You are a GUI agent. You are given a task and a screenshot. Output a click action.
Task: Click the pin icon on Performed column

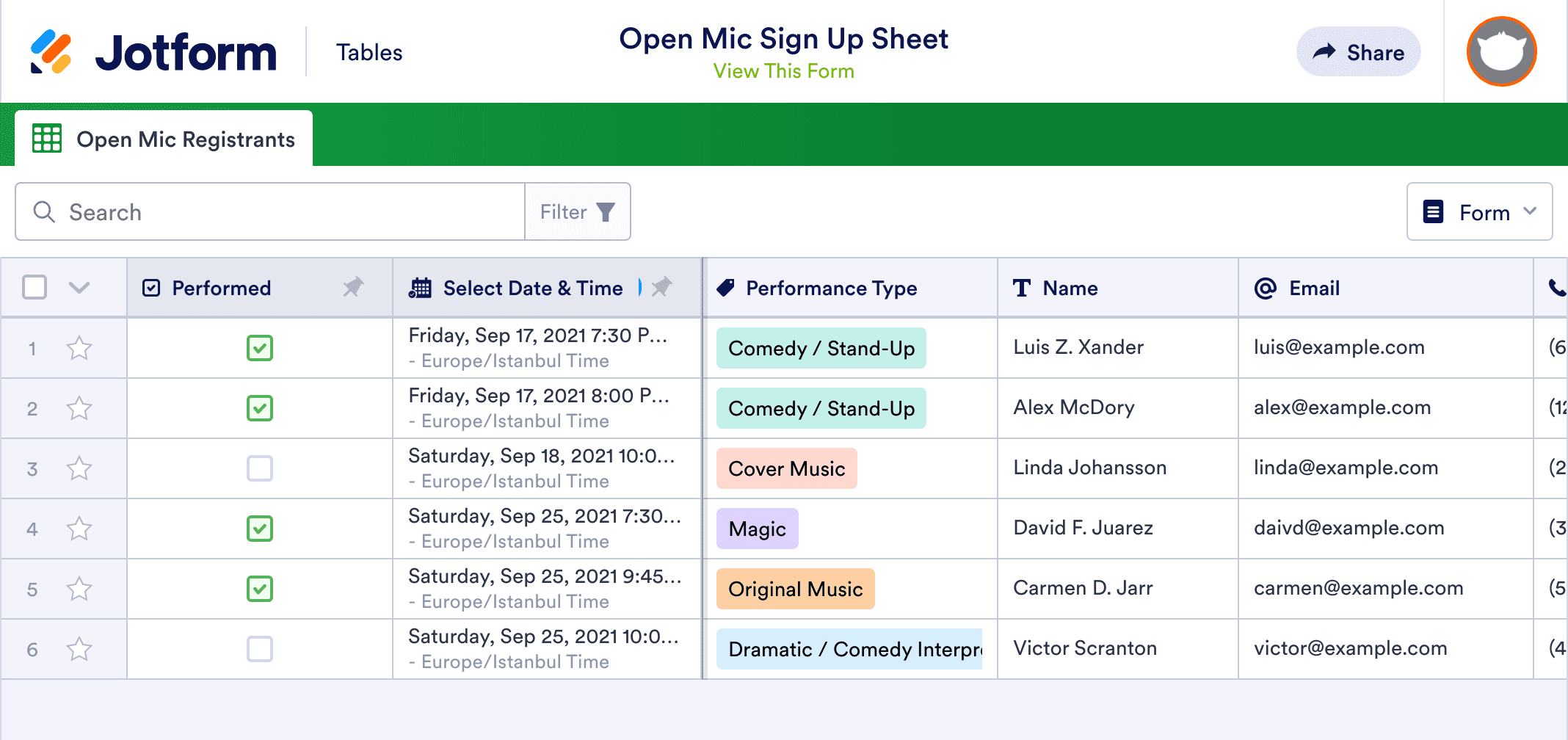[353, 287]
